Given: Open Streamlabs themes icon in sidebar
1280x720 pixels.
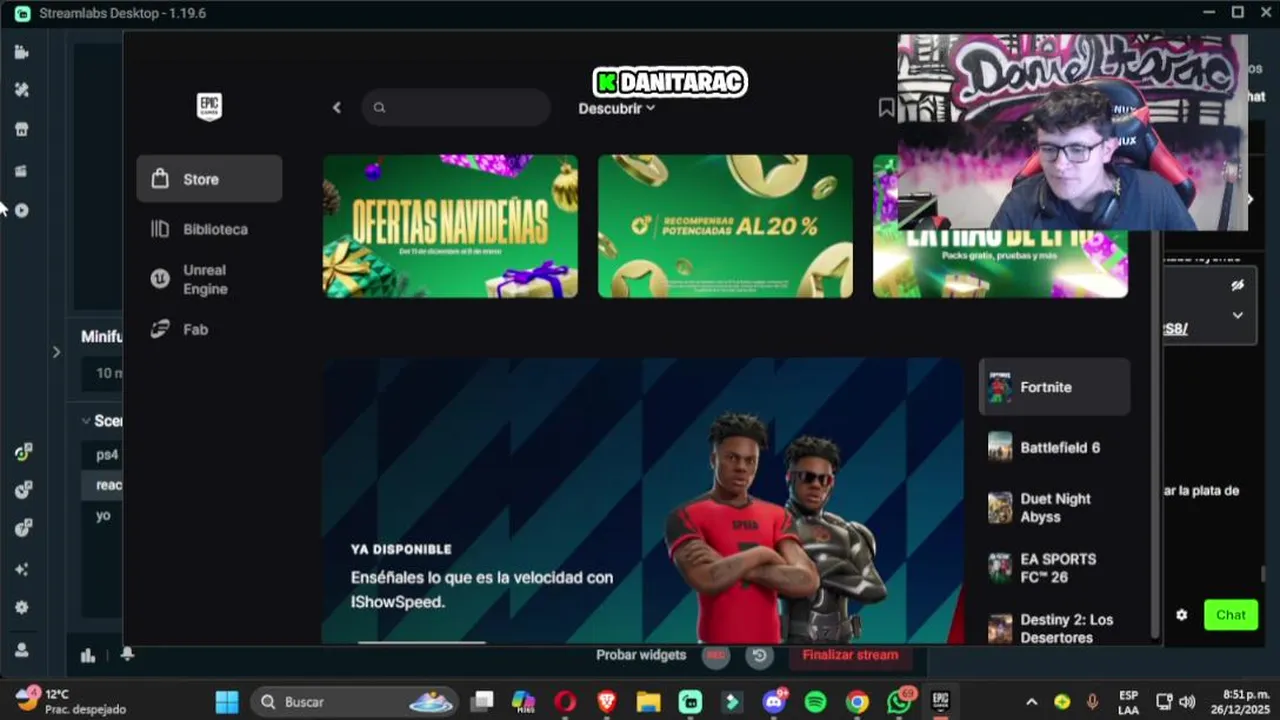Looking at the screenshot, I should pyautogui.click(x=22, y=89).
